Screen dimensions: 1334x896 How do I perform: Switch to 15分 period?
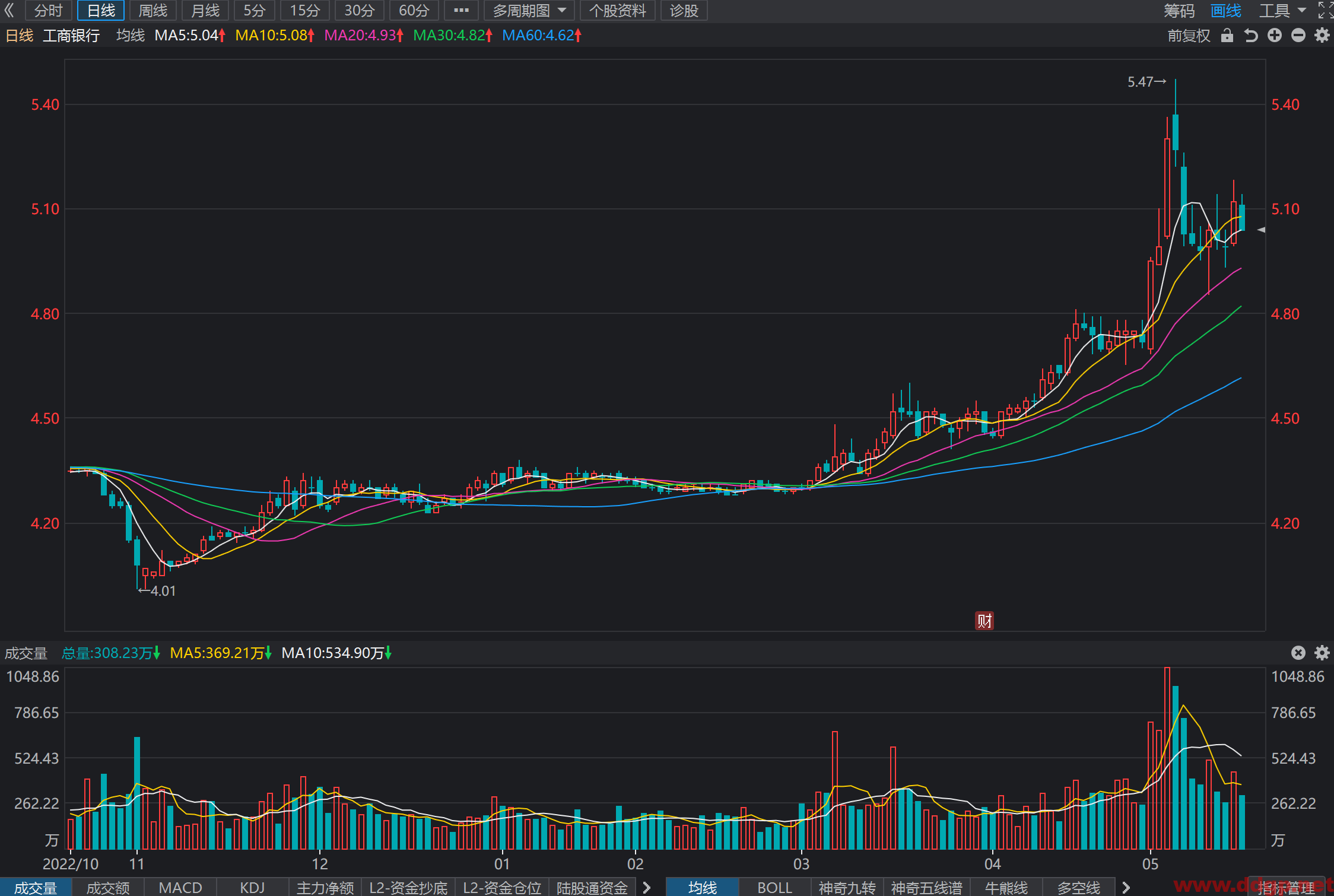pyautogui.click(x=305, y=10)
